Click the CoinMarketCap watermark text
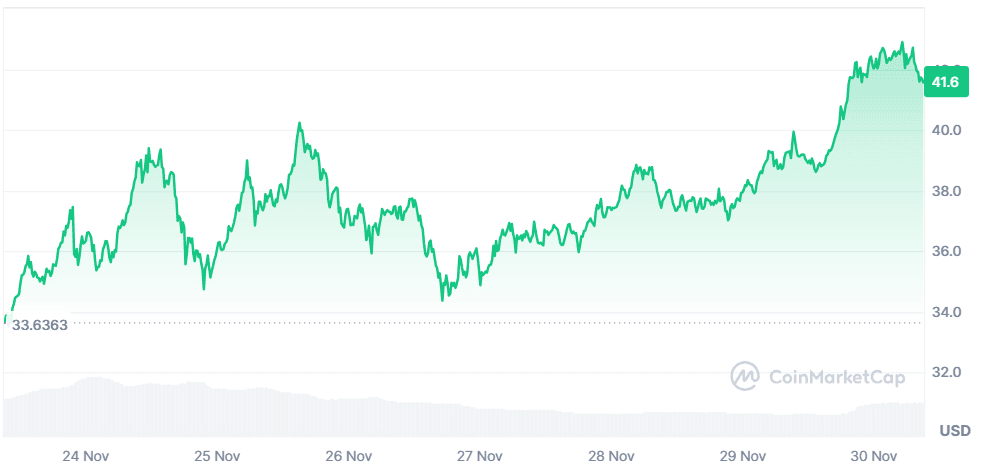Image resolution: width=983 pixels, height=467 pixels. 836,377
